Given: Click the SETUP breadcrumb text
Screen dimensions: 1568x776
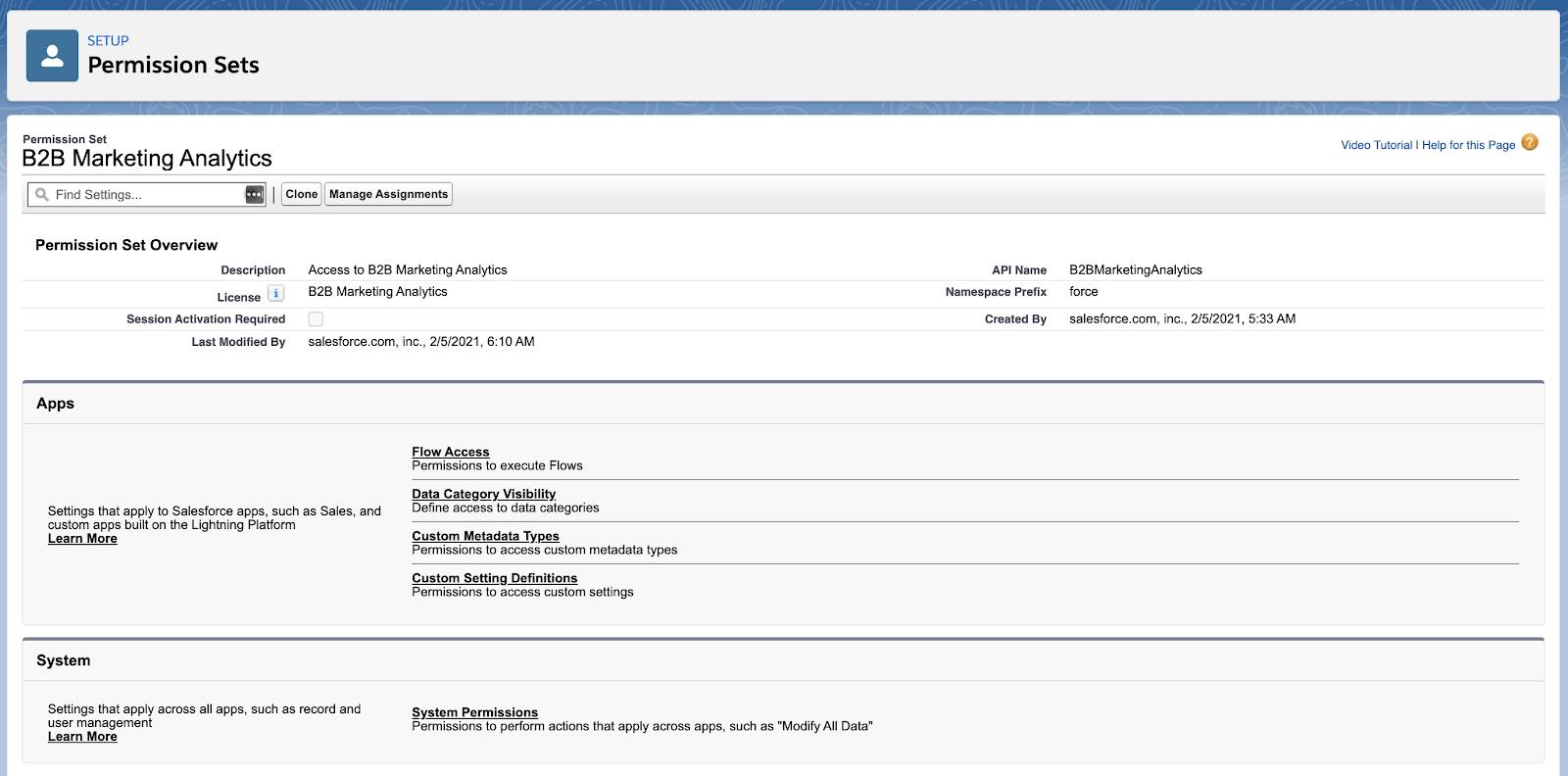Looking at the screenshot, I should click(x=108, y=41).
